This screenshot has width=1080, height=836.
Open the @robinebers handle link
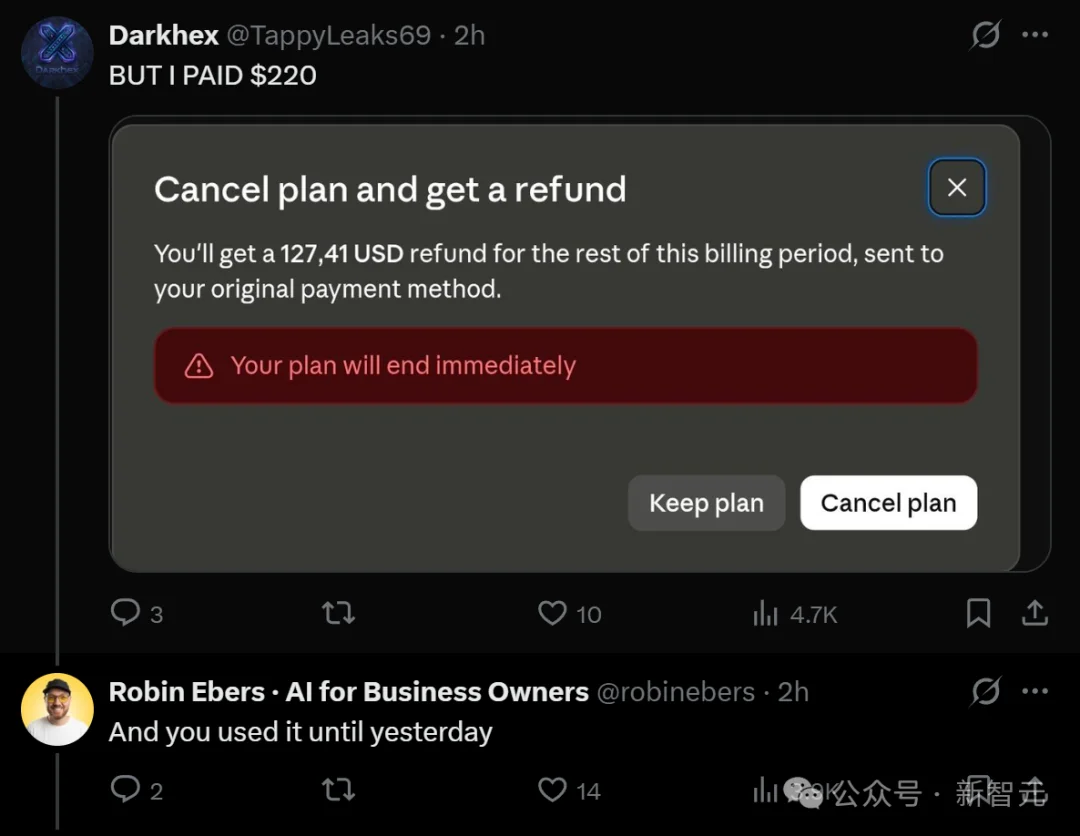[675, 692]
